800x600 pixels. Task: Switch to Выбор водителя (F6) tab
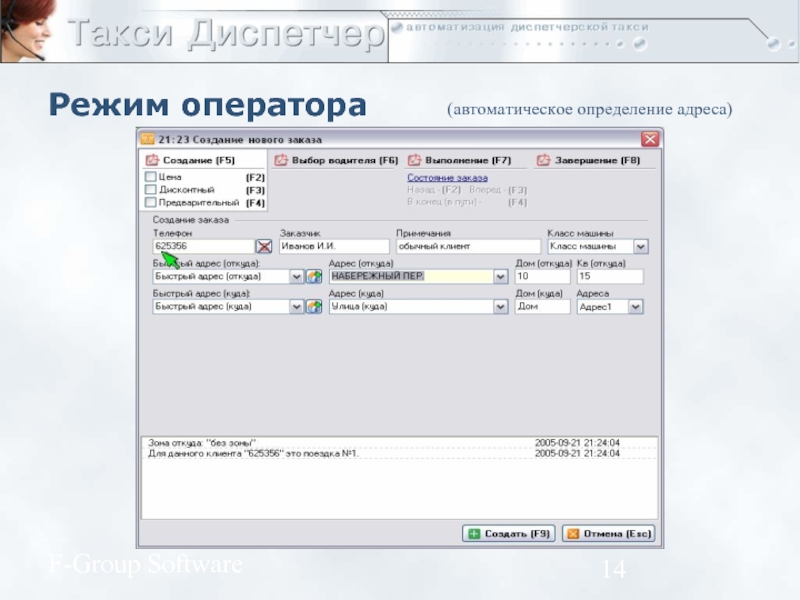coord(336,160)
